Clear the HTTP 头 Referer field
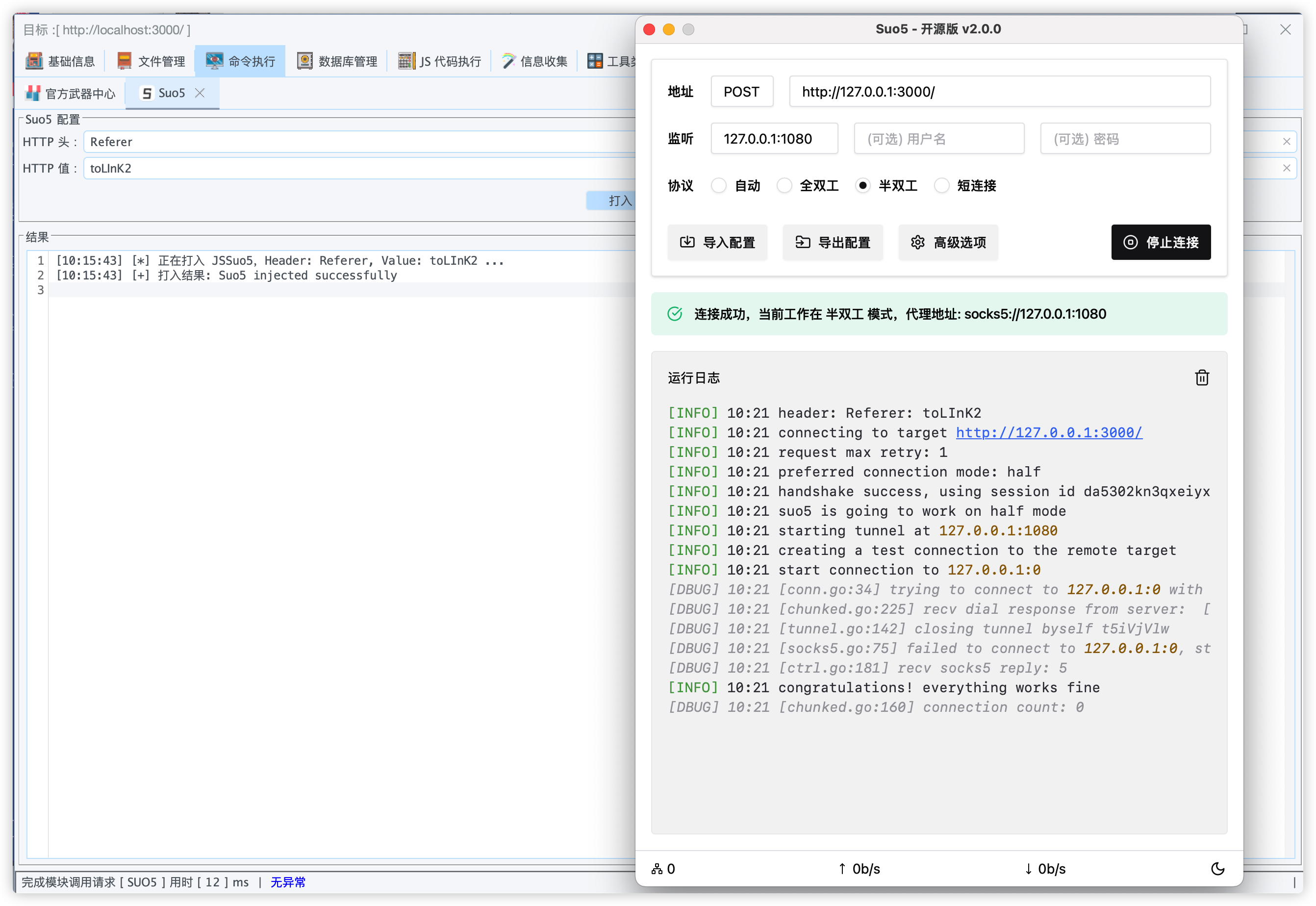 [1287, 141]
